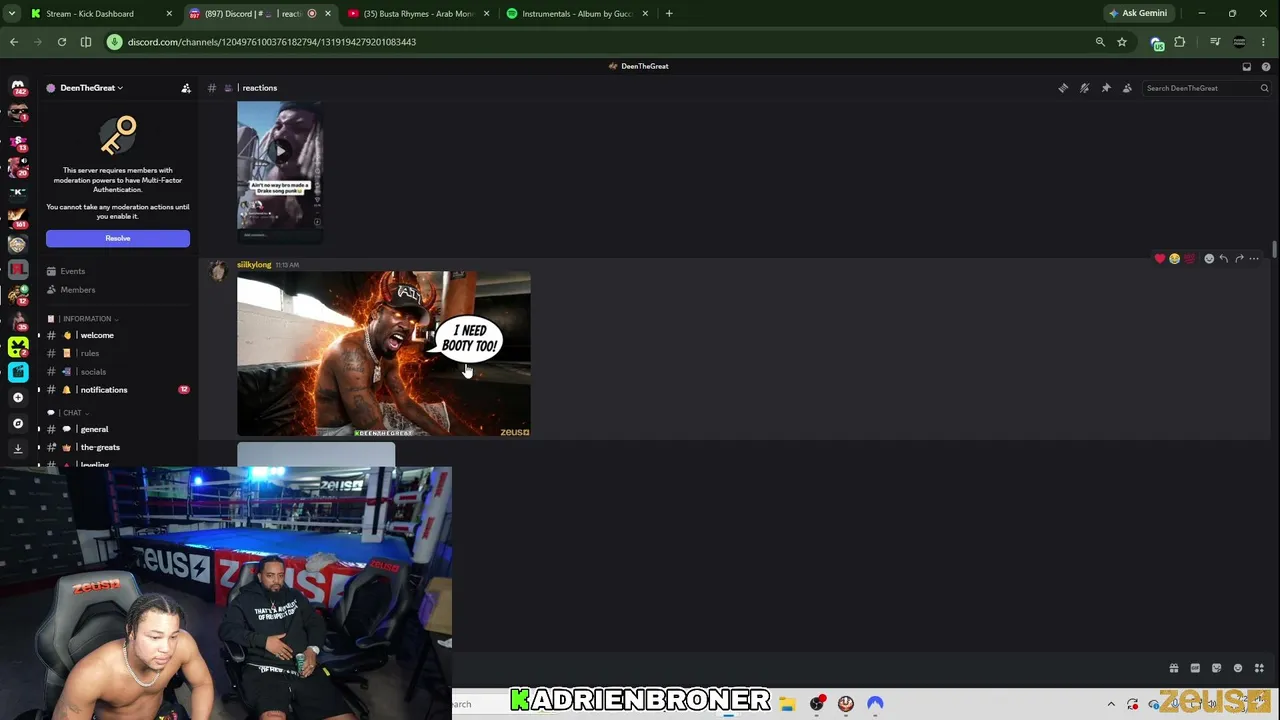The image size is (1280, 720).
Task: Open the cyan clapperboard server icon
Action: point(18,372)
